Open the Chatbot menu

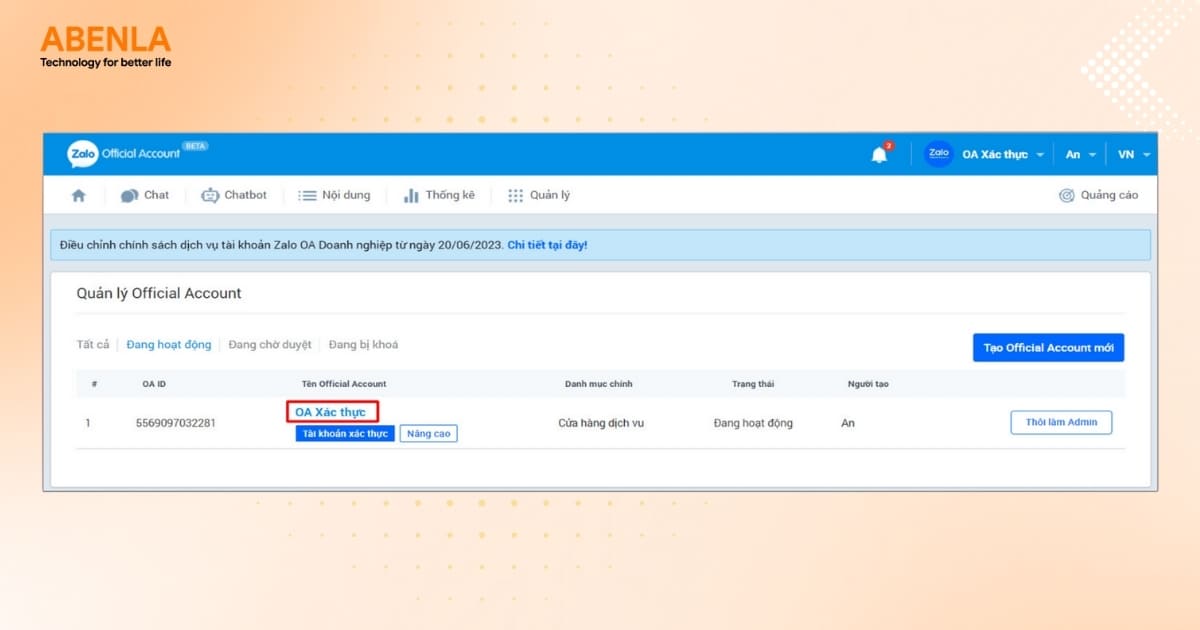click(234, 195)
